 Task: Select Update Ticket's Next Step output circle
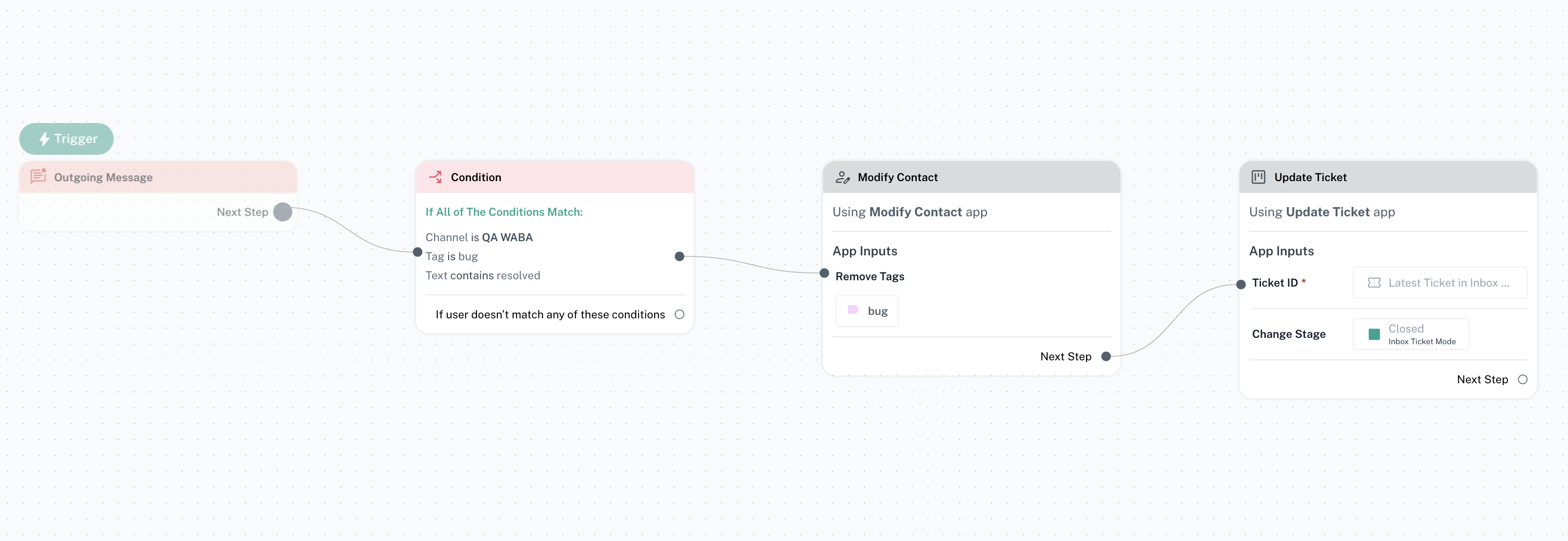click(1522, 380)
